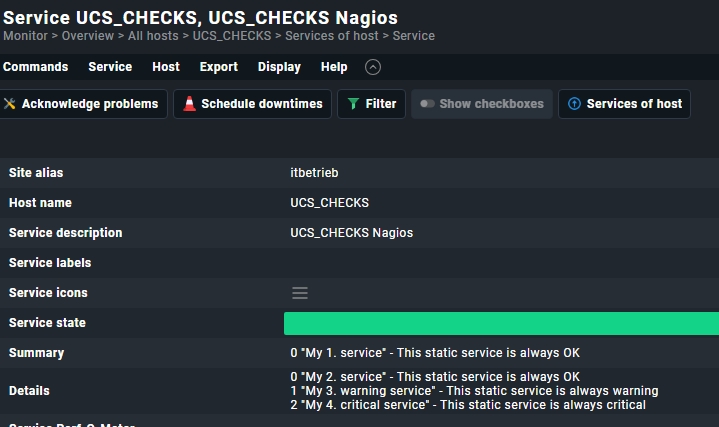
Task: Click the green Filter funnel icon
Action: pos(353,104)
